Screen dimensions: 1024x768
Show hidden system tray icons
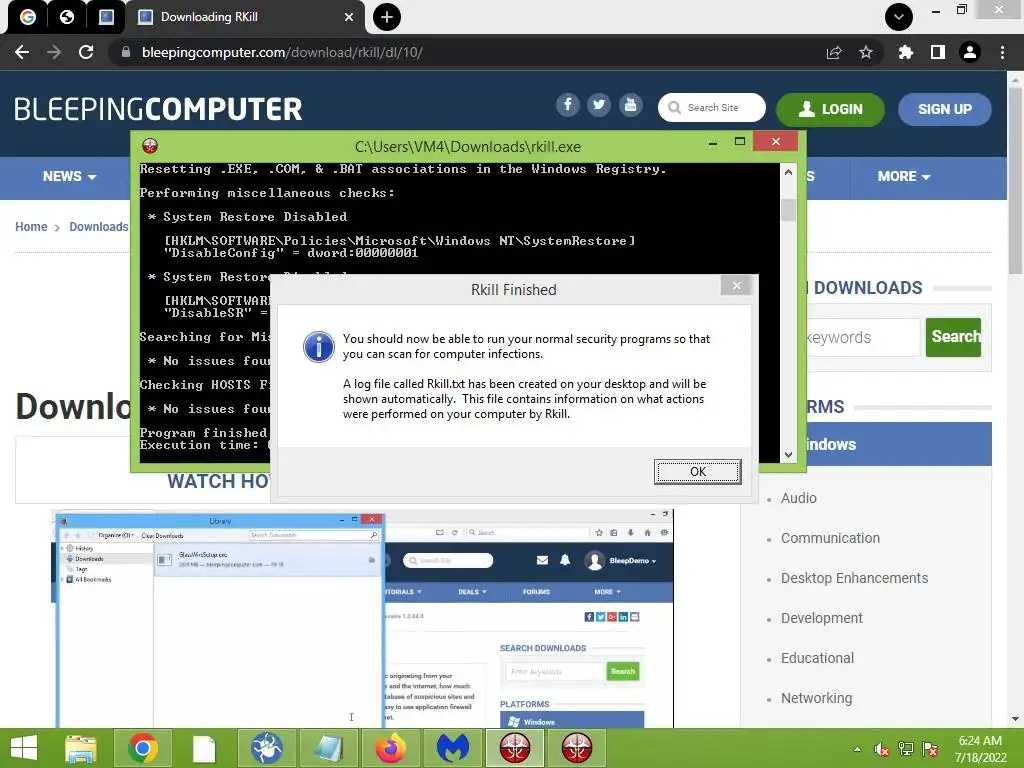tap(857, 749)
